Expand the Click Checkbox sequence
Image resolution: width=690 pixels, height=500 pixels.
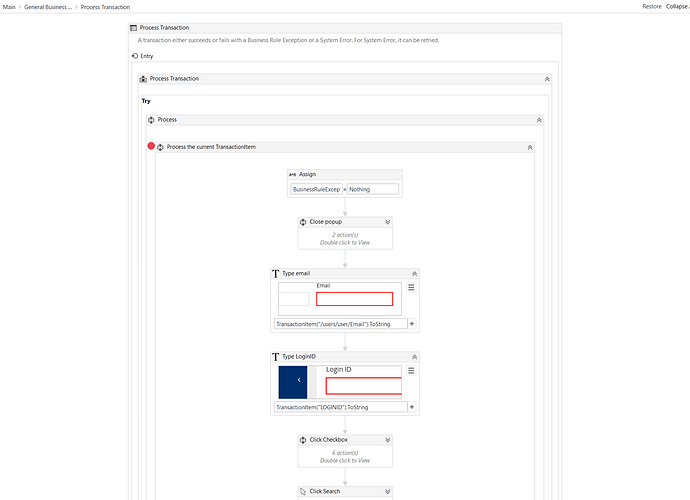pos(388,440)
